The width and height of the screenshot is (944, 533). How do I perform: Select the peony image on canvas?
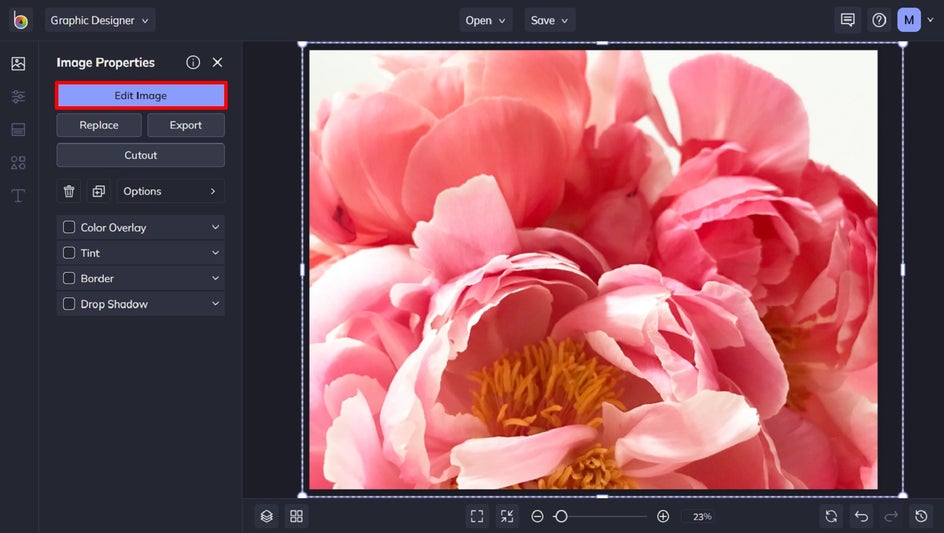point(593,269)
